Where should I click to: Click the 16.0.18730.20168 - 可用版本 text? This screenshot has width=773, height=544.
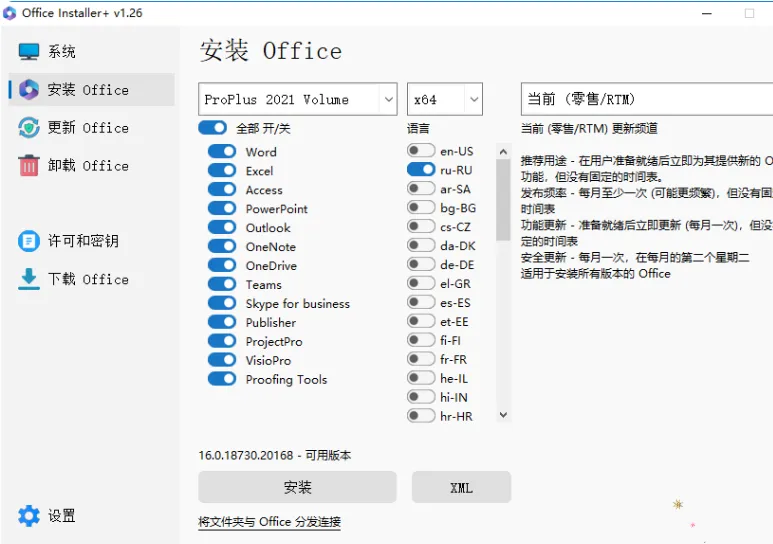[275, 455]
